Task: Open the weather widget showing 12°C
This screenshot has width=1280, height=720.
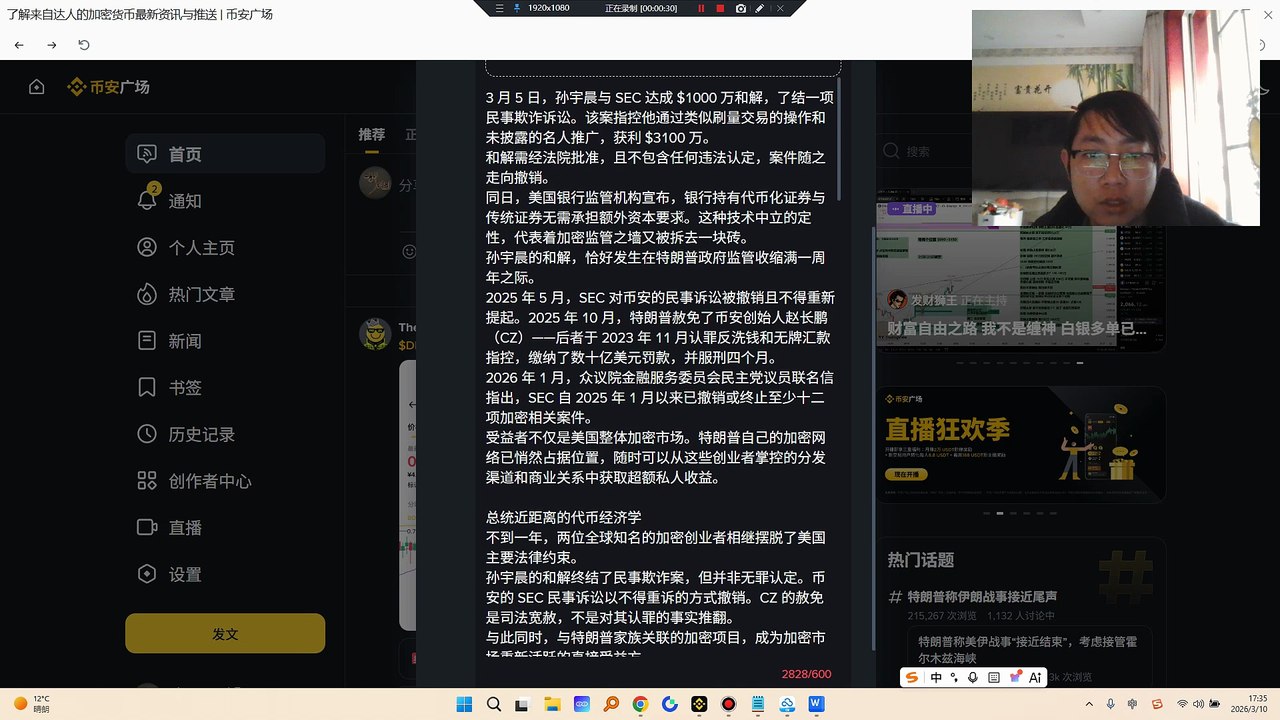Action: 32,704
